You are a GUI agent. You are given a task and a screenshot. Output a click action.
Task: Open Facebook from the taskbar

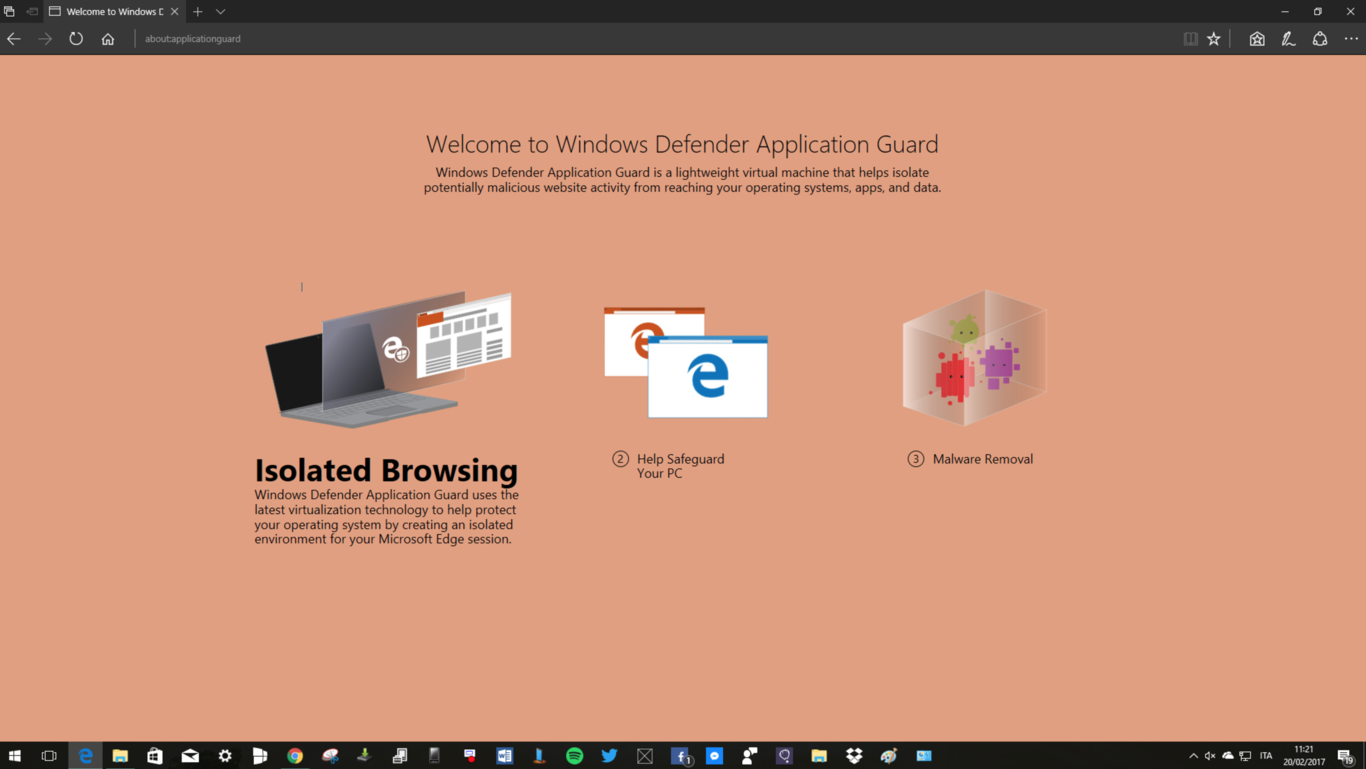pos(680,756)
